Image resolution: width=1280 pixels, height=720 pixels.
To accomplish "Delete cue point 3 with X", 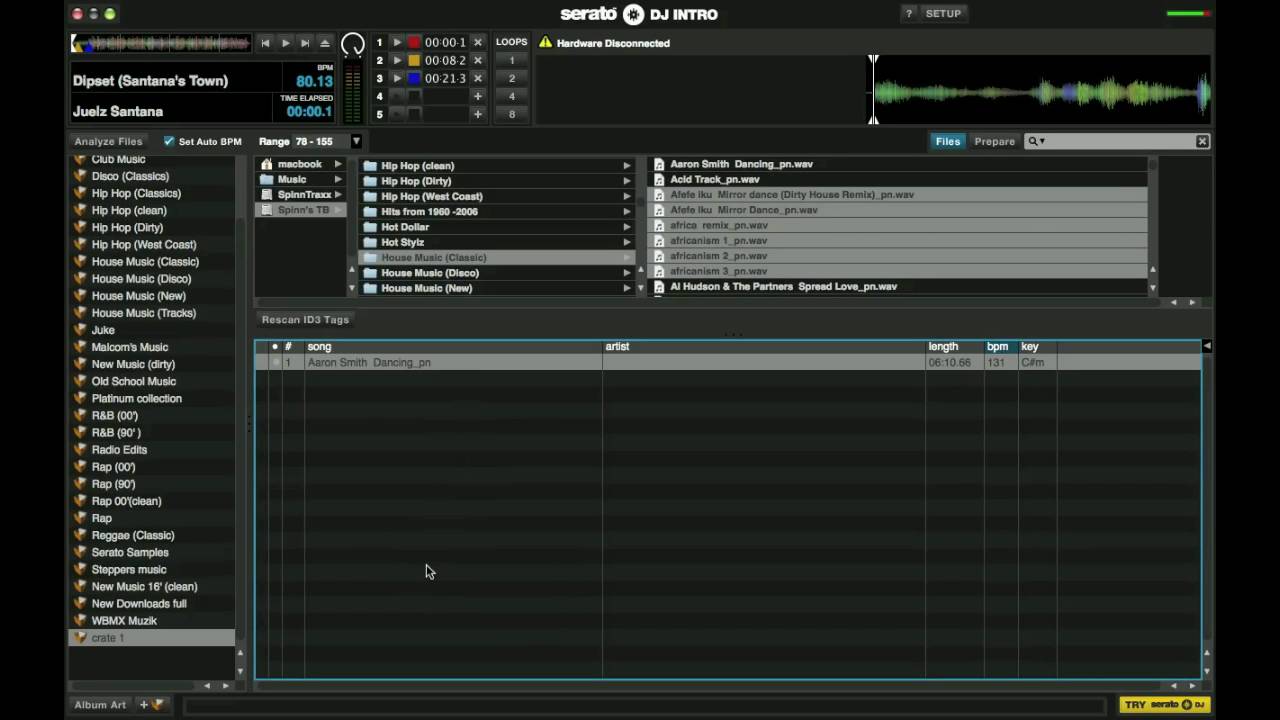I will 478,78.
